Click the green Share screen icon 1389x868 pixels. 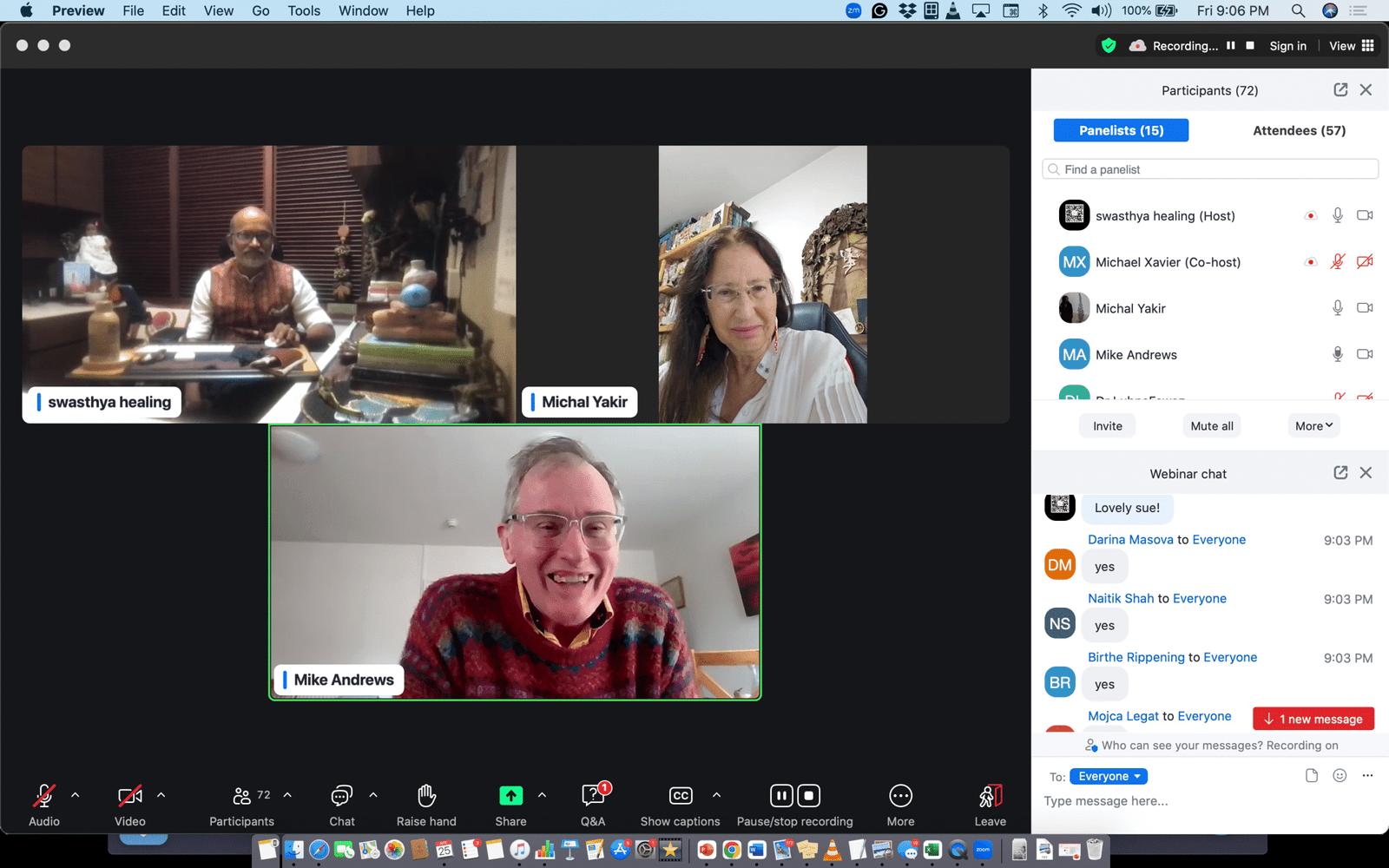click(510, 795)
